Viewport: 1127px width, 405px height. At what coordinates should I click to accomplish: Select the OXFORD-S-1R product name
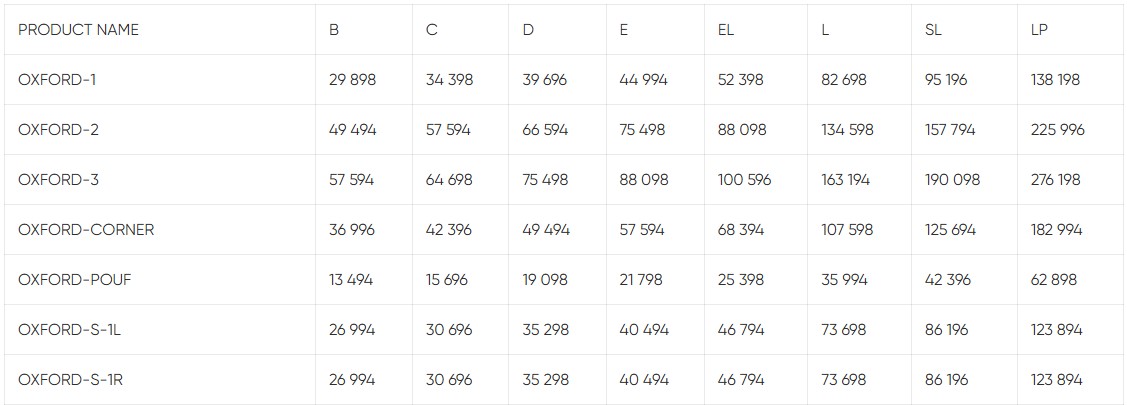(x=70, y=380)
